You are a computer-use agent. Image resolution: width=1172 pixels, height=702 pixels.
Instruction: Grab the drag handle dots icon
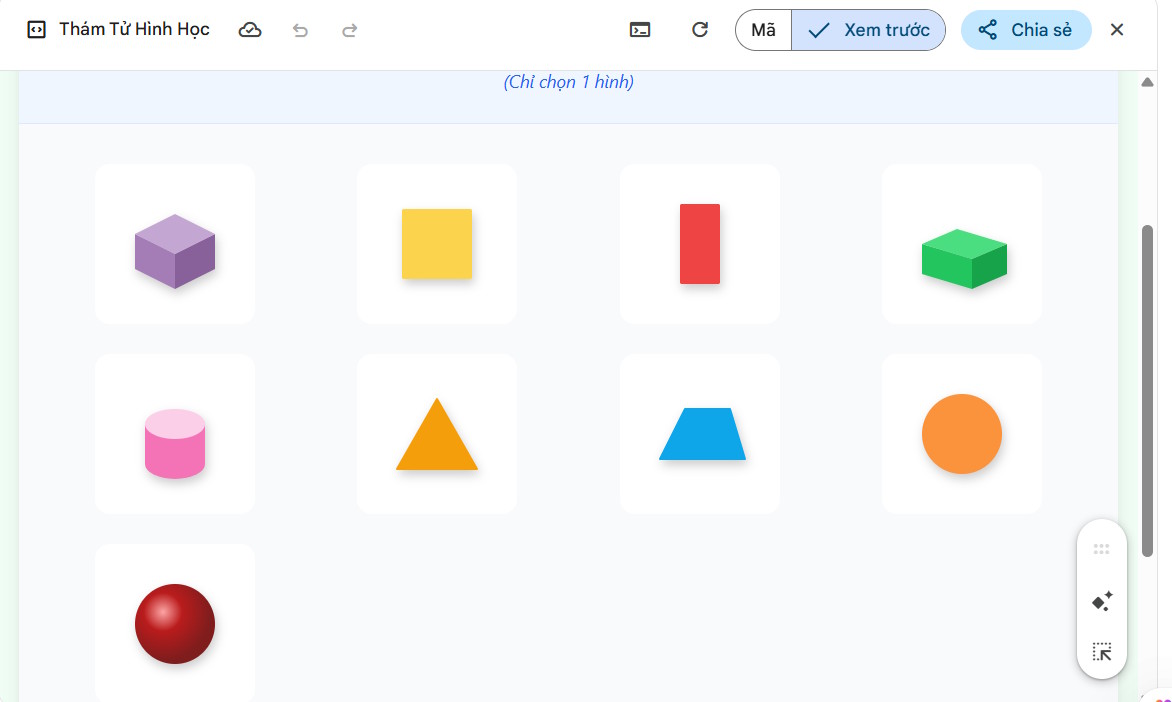click(1102, 549)
